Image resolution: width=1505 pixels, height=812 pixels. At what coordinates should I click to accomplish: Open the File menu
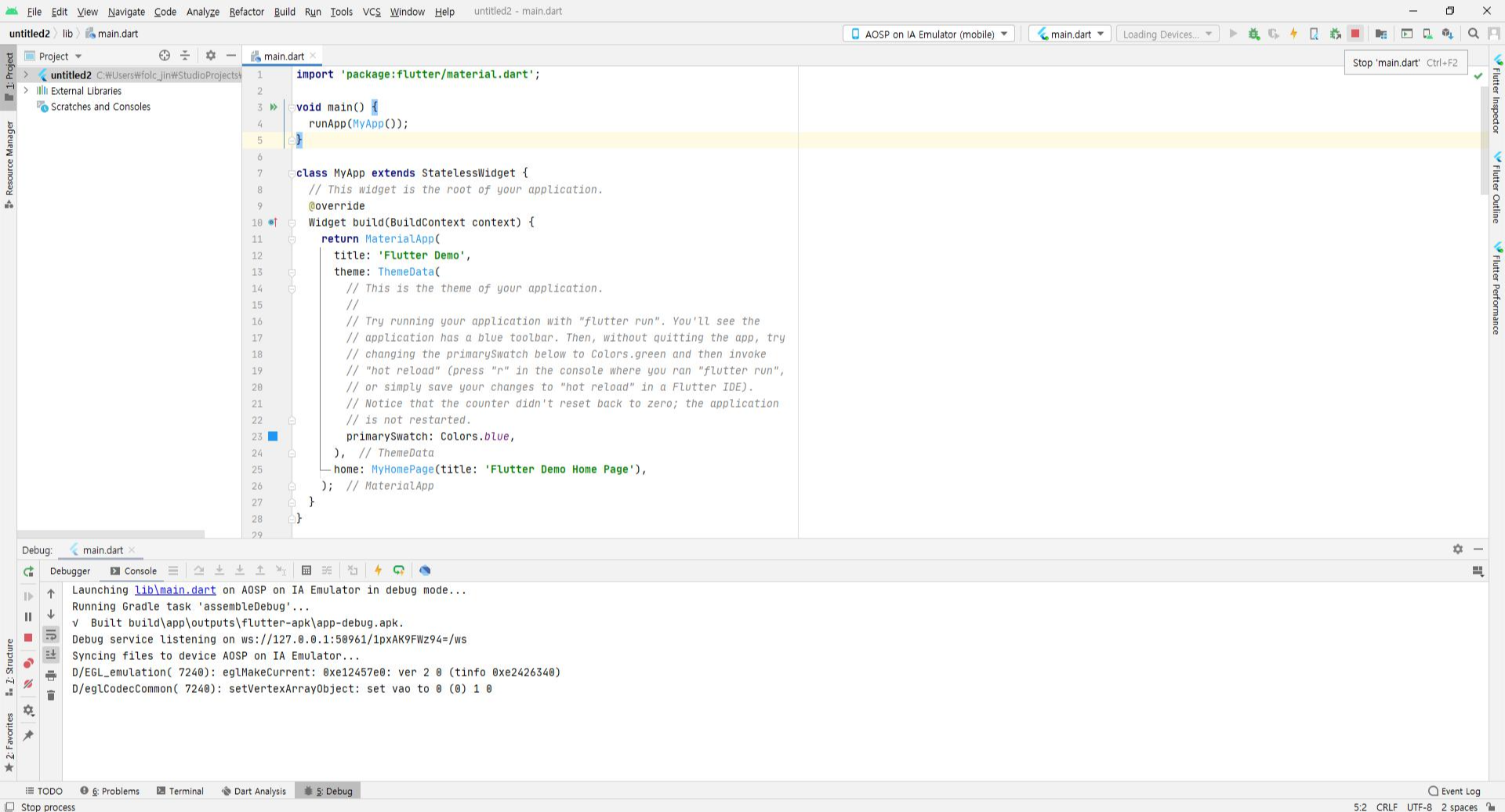pos(34,12)
